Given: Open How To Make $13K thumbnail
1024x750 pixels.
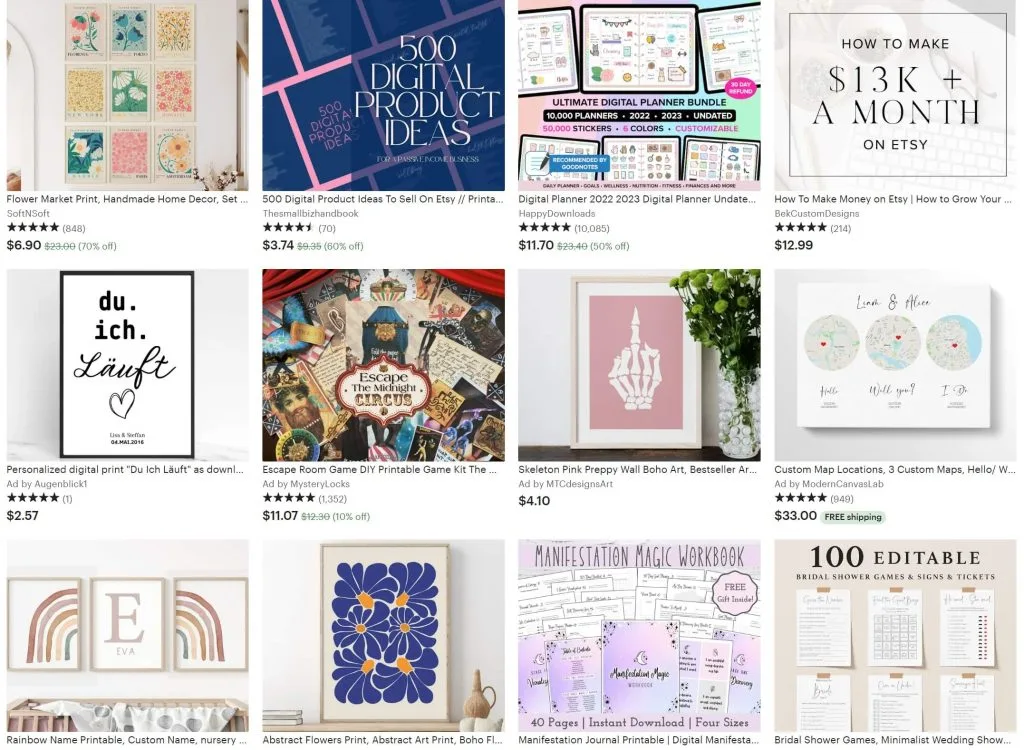Looking at the screenshot, I should tap(895, 95).
